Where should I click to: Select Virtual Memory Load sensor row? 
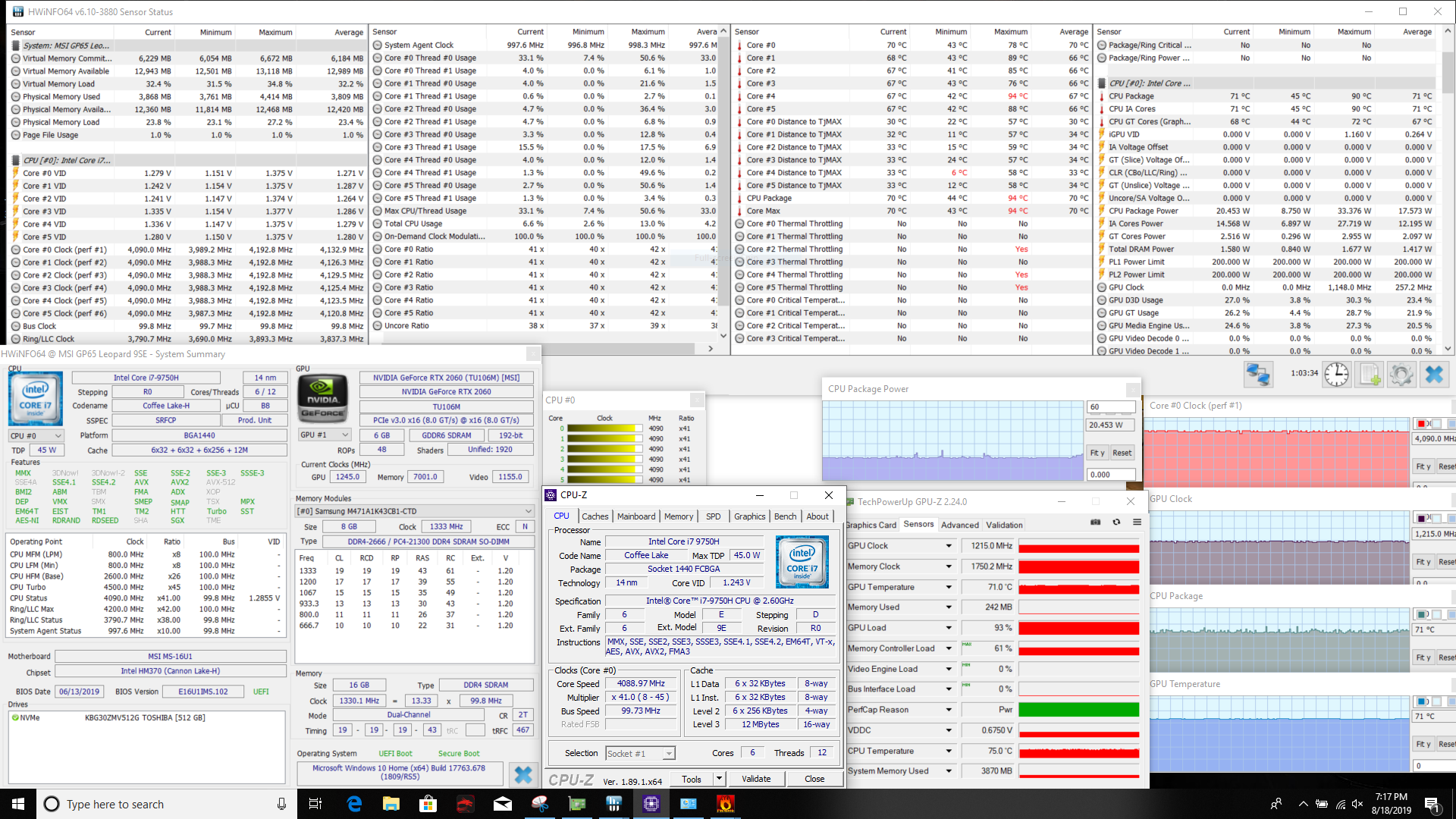pyautogui.click(x=187, y=84)
